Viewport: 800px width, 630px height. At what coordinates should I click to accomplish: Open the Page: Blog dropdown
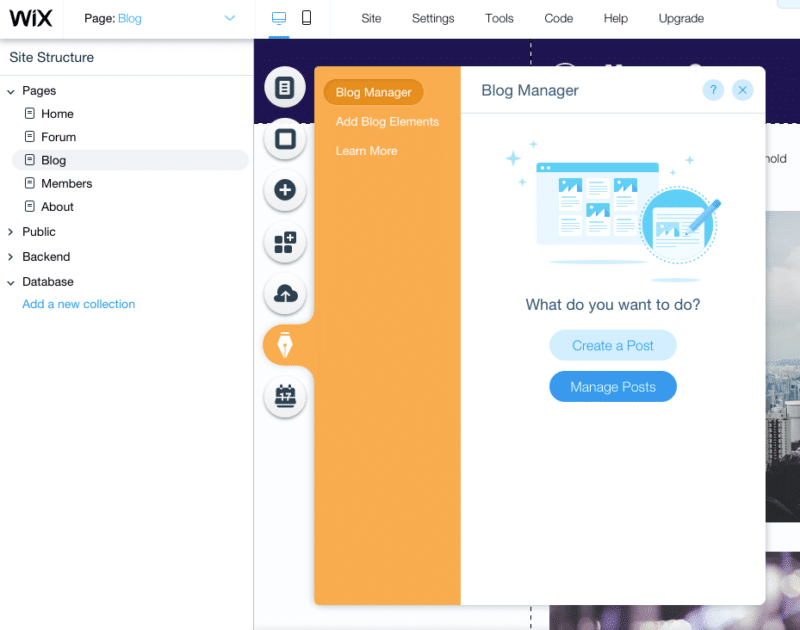(x=159, y=18)
